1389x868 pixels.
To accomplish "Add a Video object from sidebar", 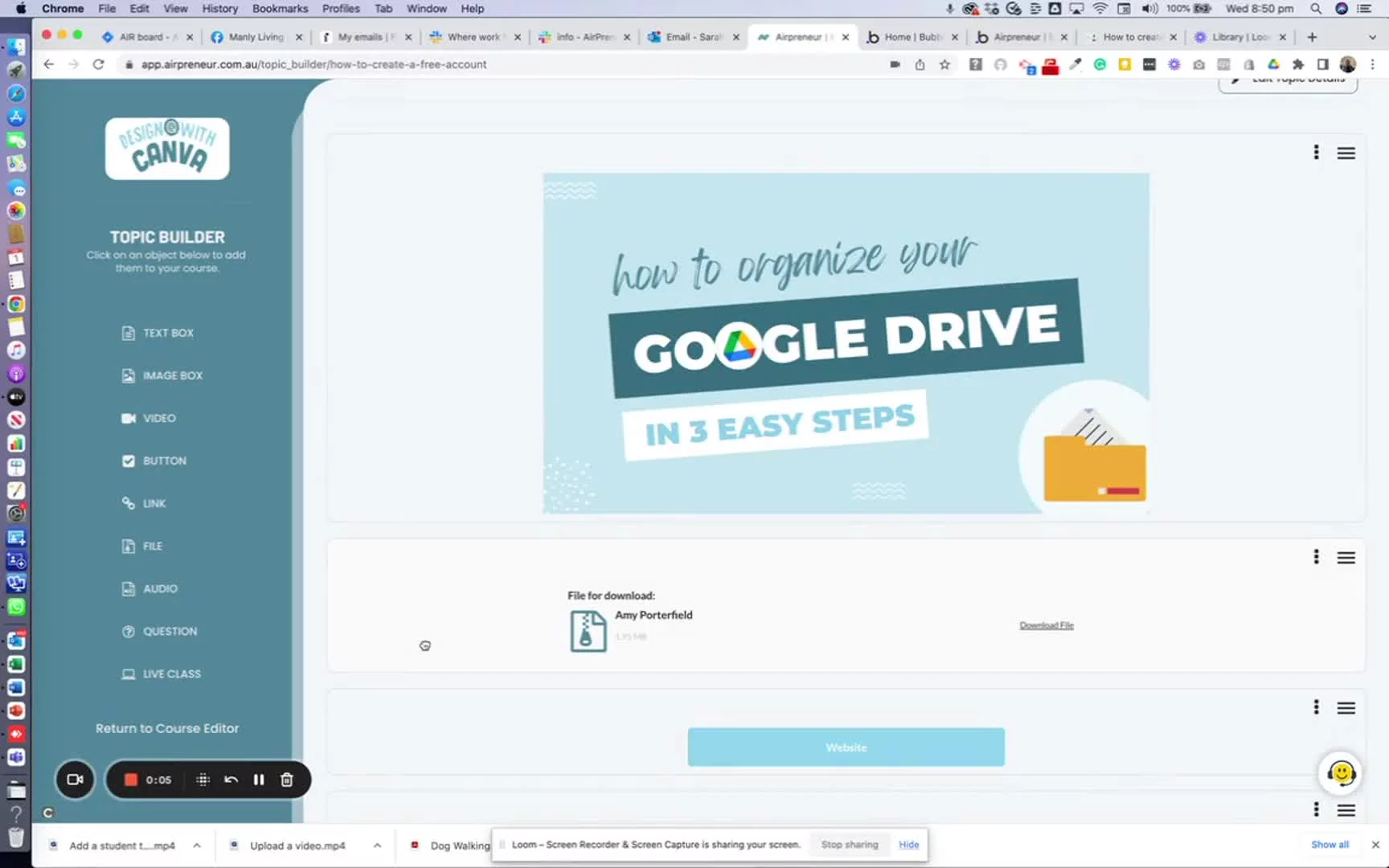I will pyautogui.click(x=149, y=418).
